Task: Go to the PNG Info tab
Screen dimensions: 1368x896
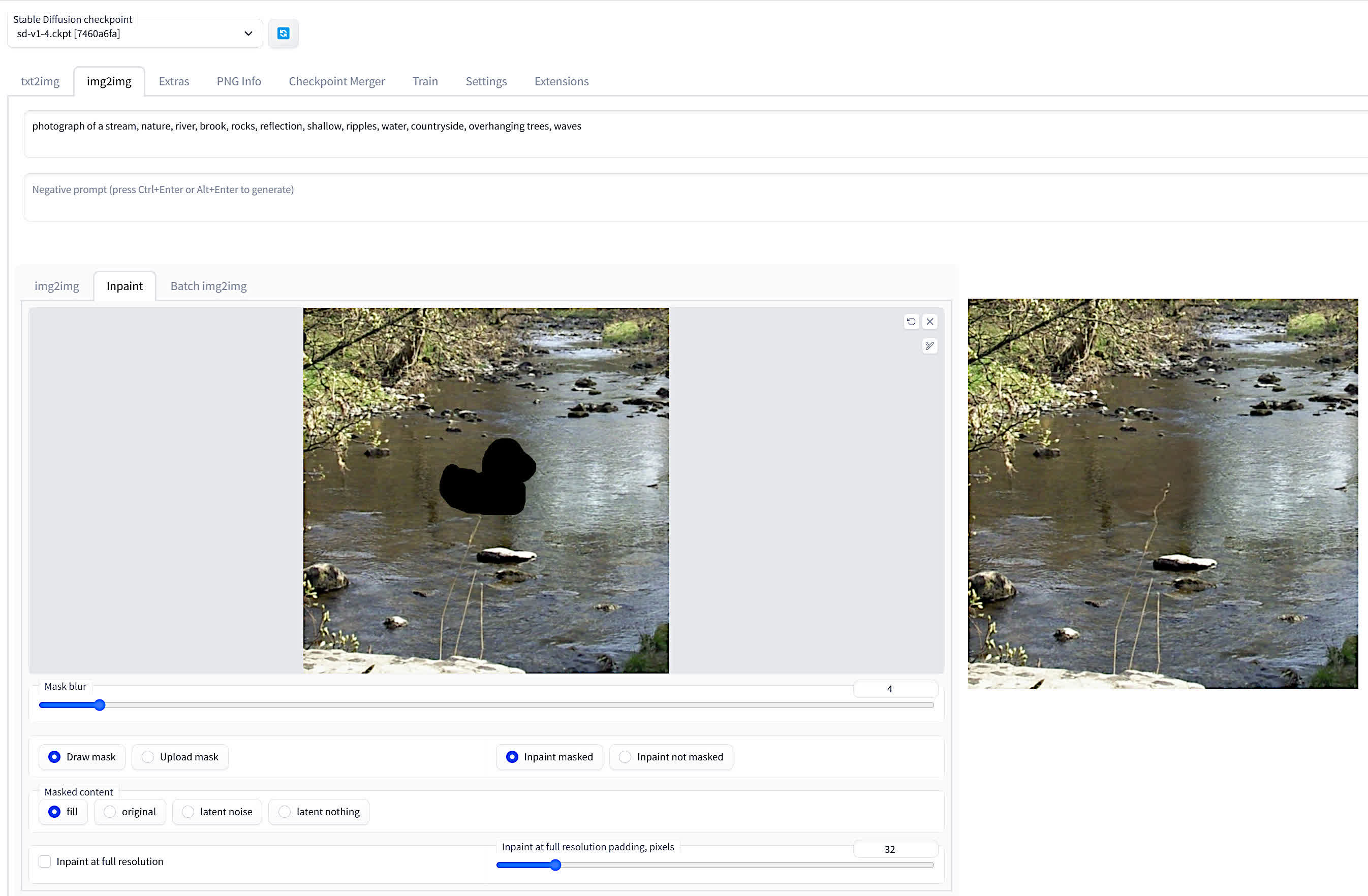Action: click(x=239, y=81)
